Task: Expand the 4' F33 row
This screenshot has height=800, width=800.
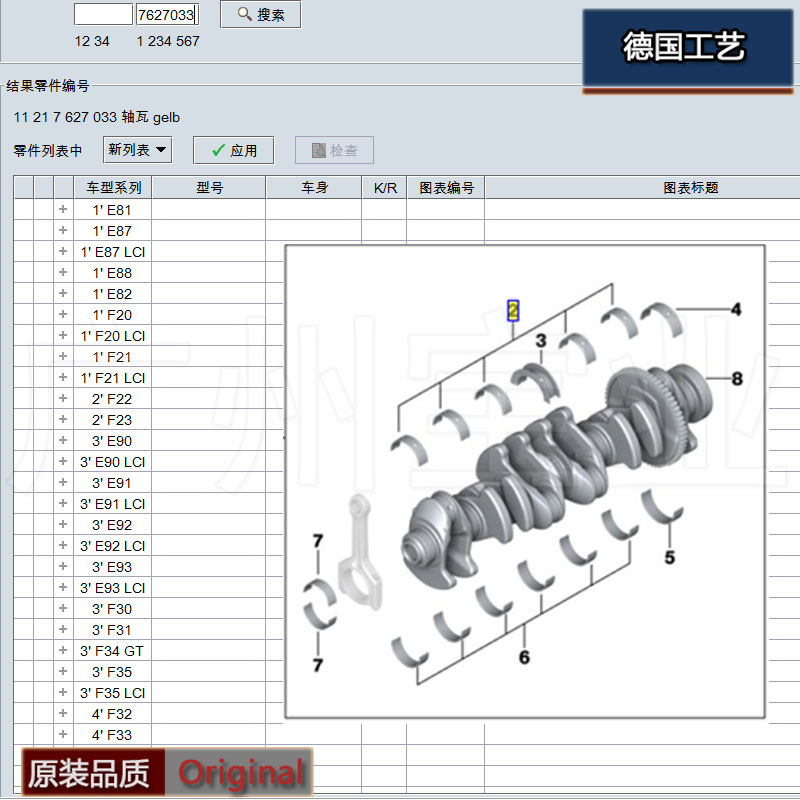Action: click(x=63, y=734)
